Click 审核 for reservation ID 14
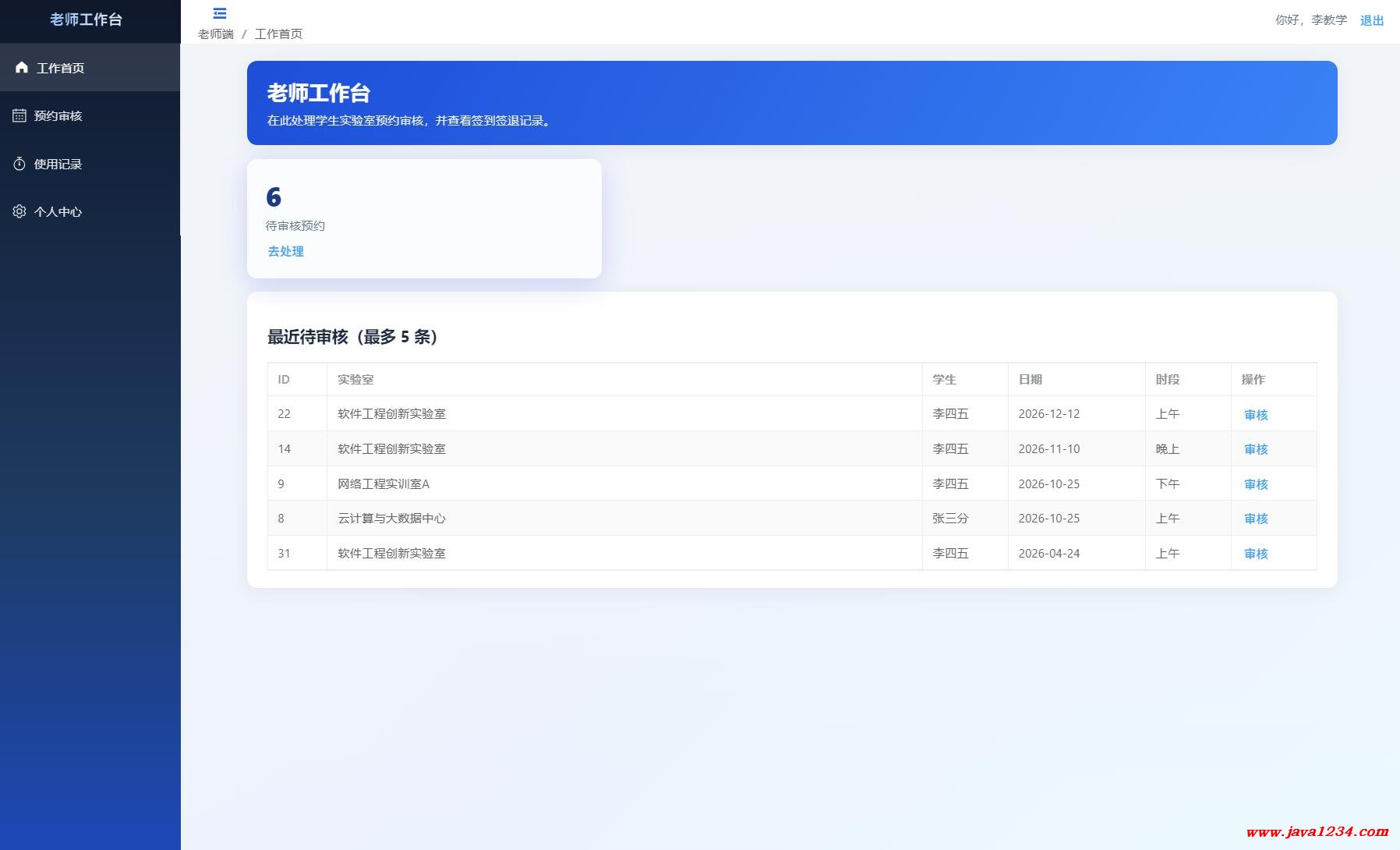This screenshot has width=1400, height=850. [x=1255, y=449]
